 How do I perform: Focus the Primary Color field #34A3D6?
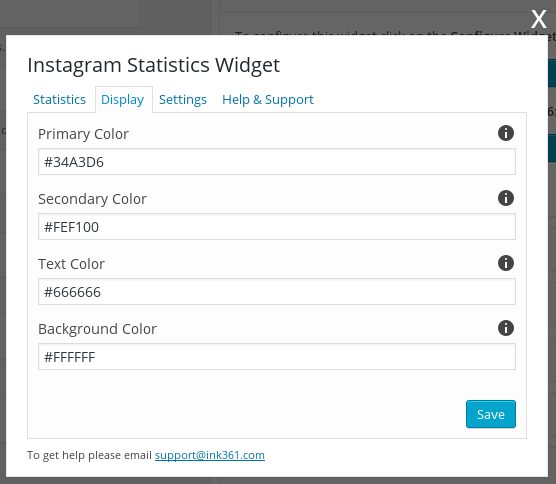pos(277,162)
